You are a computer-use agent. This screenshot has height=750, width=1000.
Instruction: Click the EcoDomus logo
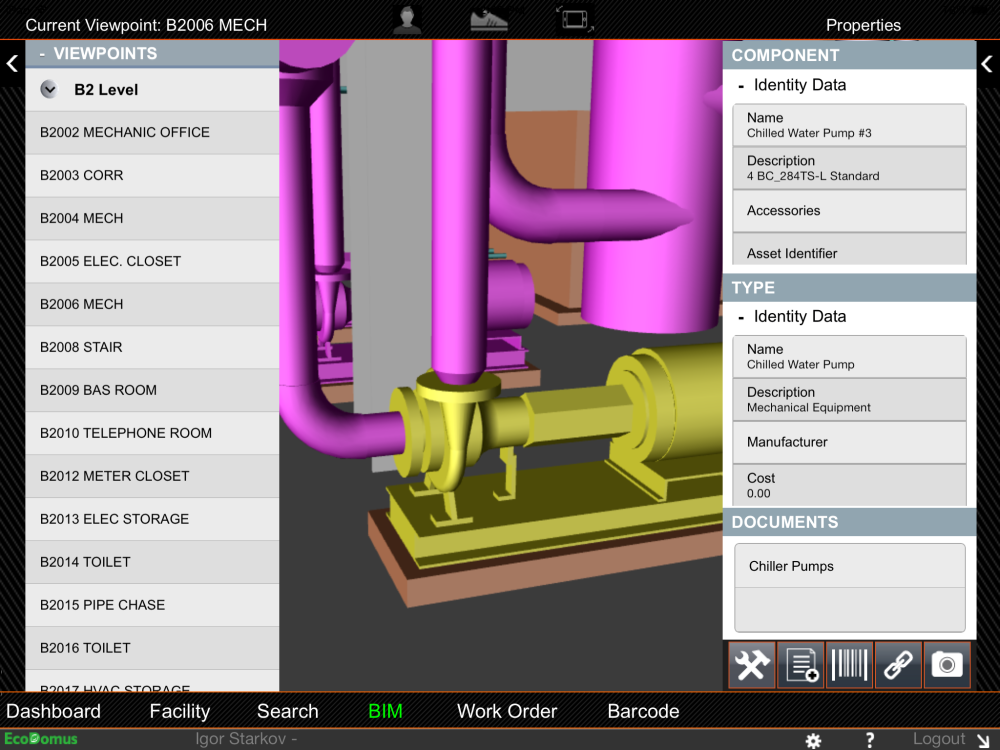click(x=40, y=738)
